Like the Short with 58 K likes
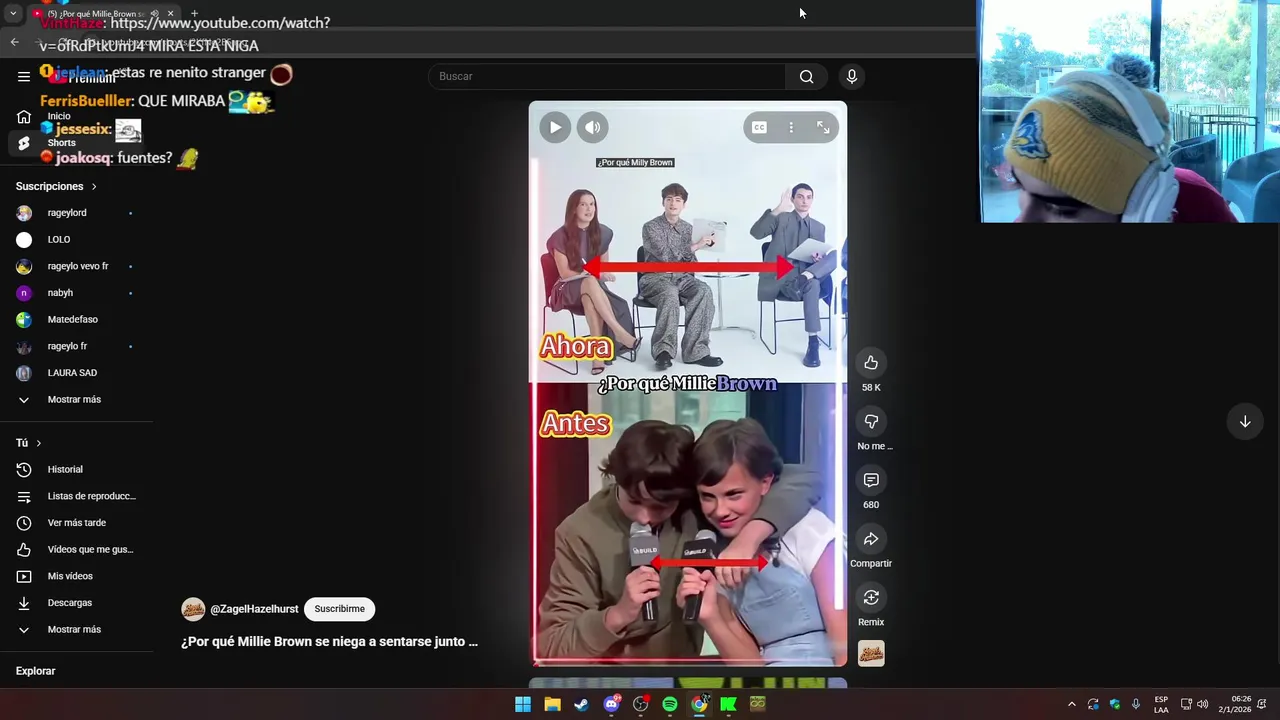Screen dimensions: 1280x720 pos(871,363)
